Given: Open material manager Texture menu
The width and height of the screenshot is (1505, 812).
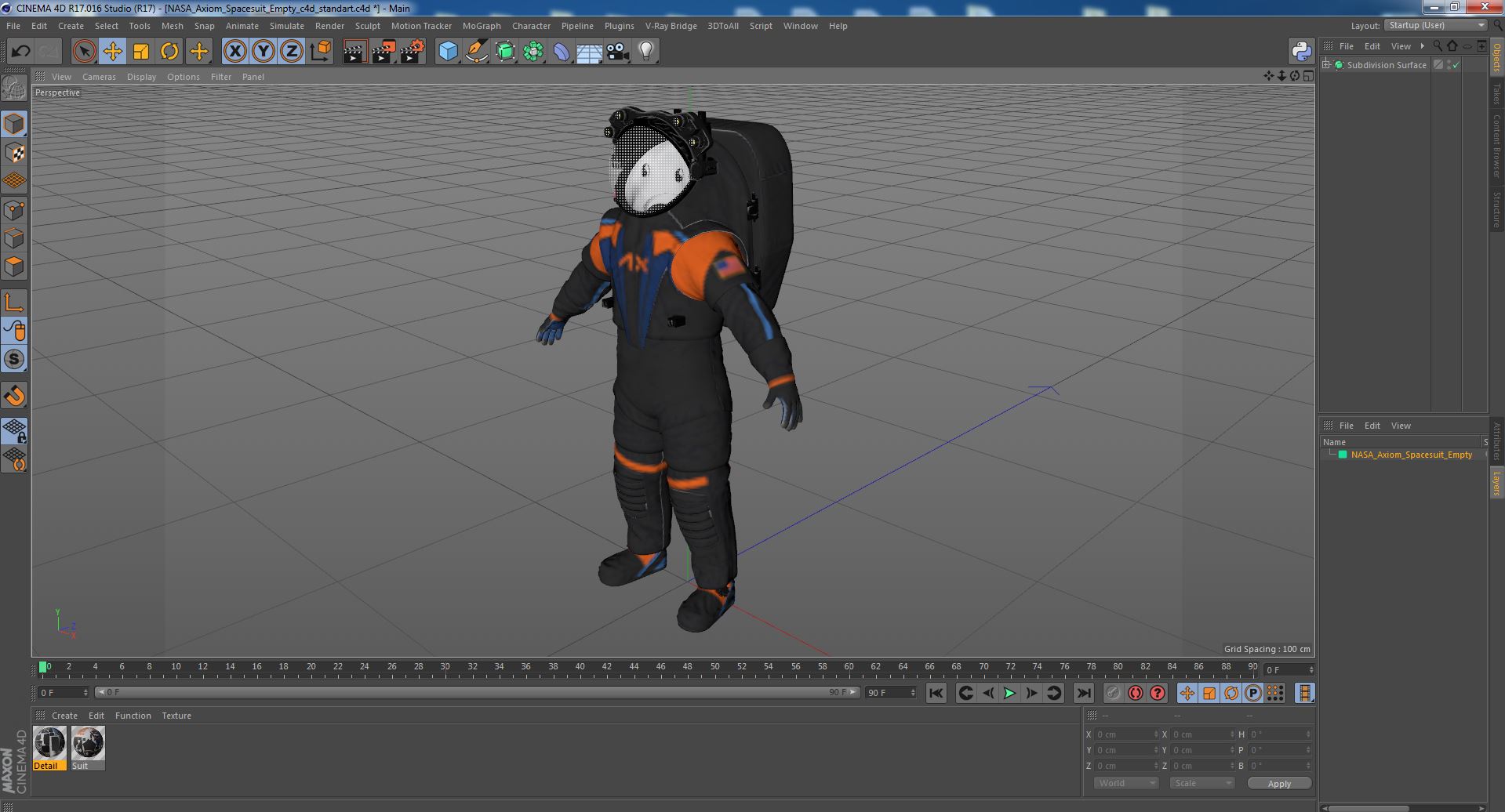Looking at the screenshot, I should 176,716.
